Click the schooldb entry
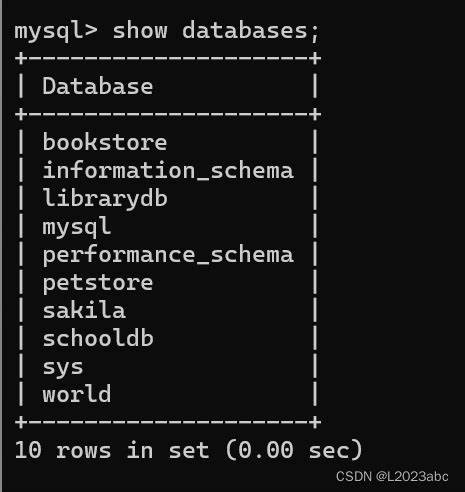The width and height of the screenshot is (465, 492). pyautogui.click(x=98, y=338)
